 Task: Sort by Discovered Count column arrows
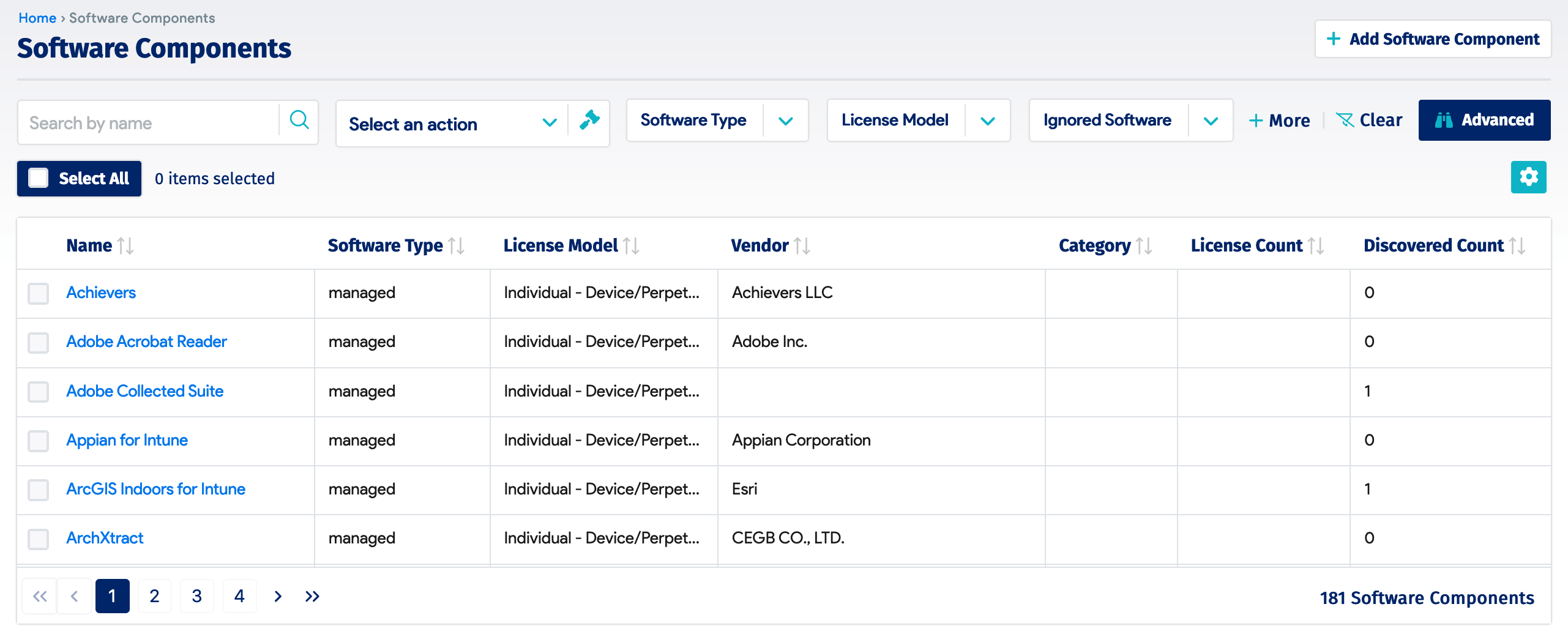[x=1517, y=246]
